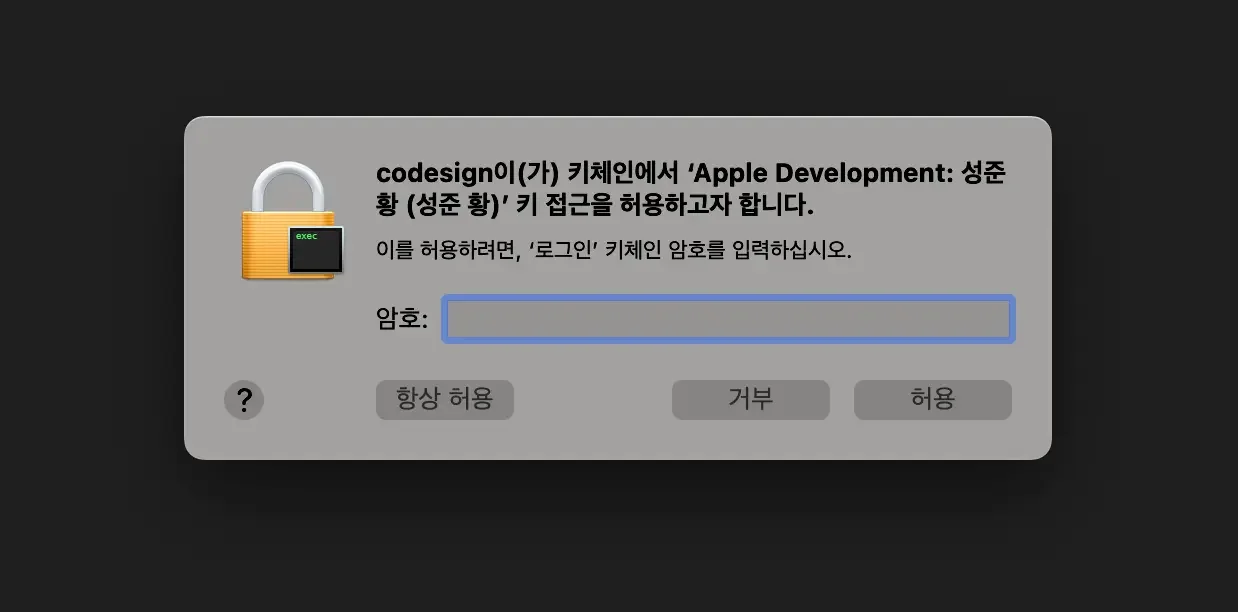Click the padlock keychain icon

click(292, 221)
